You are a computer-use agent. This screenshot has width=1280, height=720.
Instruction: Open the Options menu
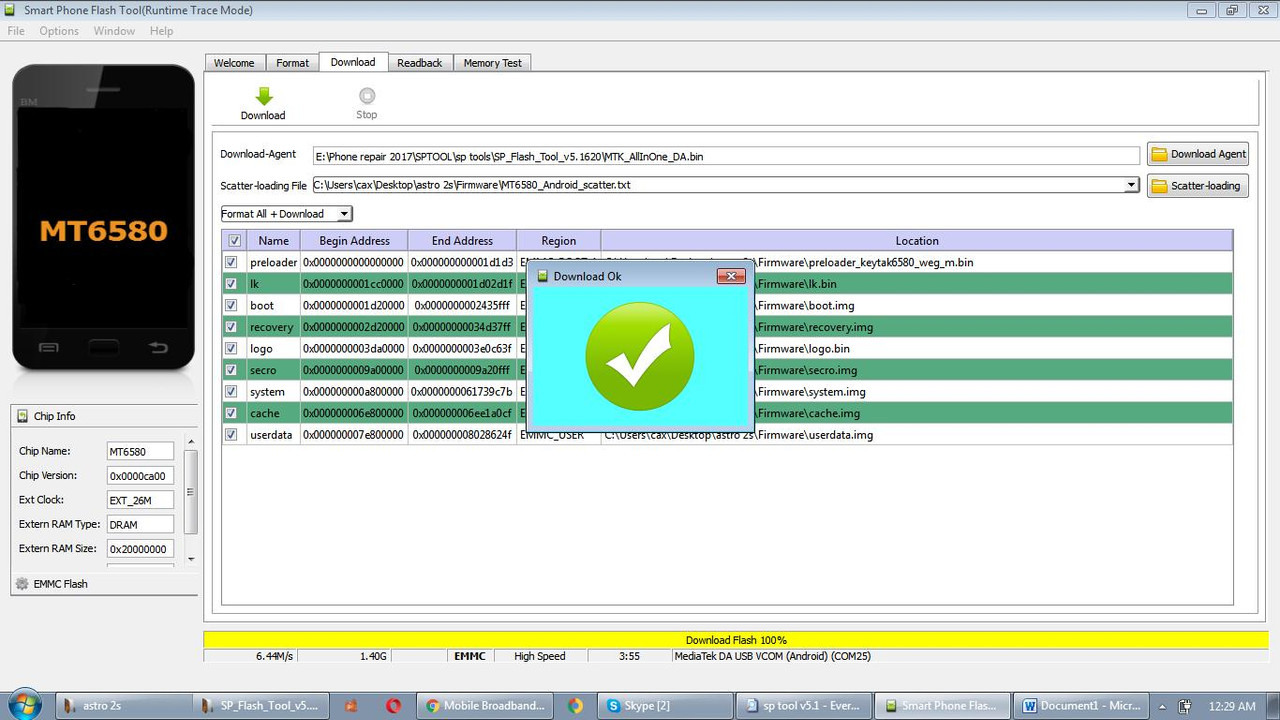point(59,31)
